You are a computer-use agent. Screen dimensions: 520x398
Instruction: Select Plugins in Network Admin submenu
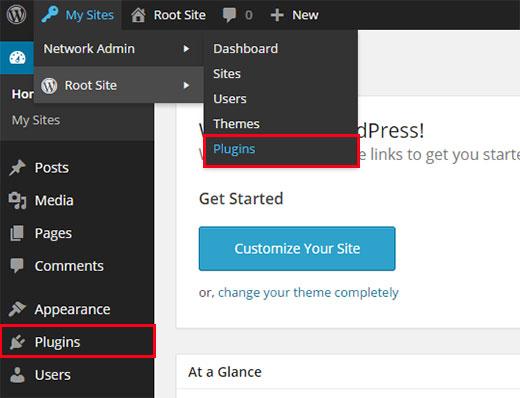(234, 149)
